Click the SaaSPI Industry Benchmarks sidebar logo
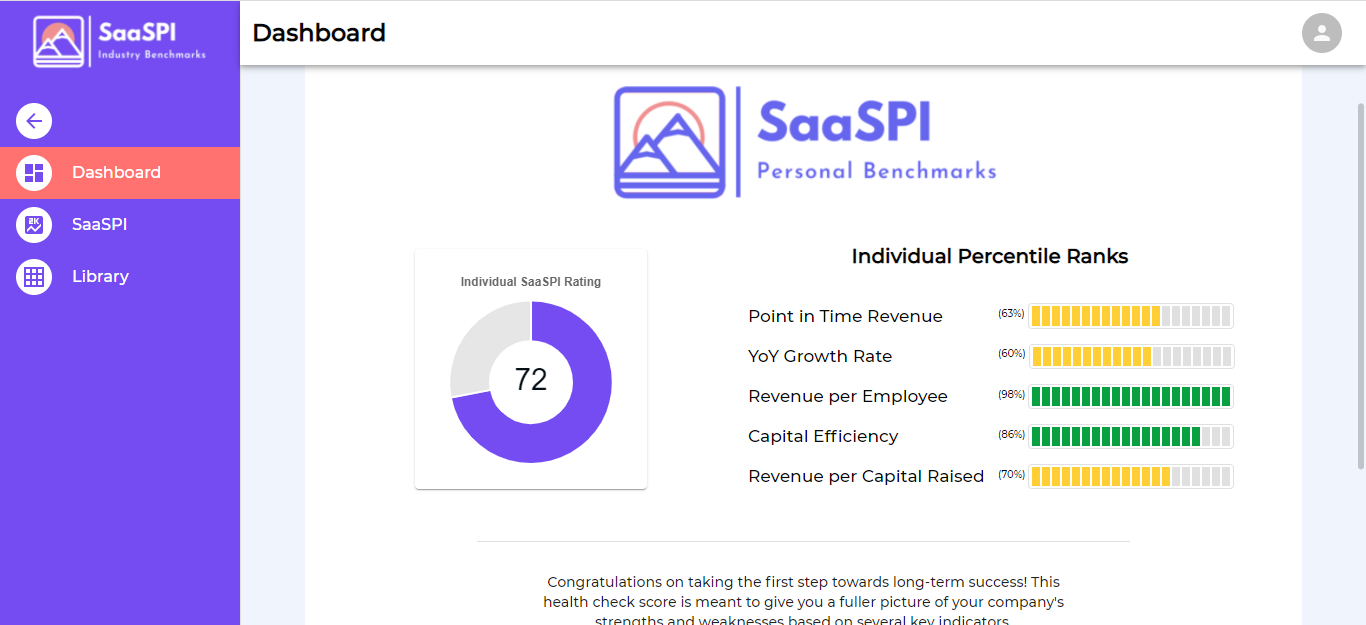This screenshot has height=625, width=1366. [120, 41]
